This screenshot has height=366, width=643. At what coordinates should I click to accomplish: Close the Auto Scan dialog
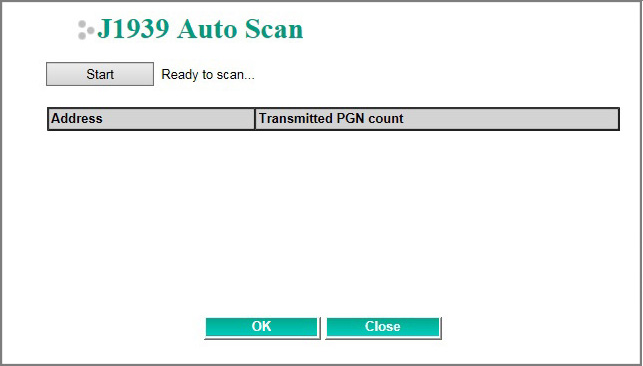pyautogui.click(x=383, y=328)
